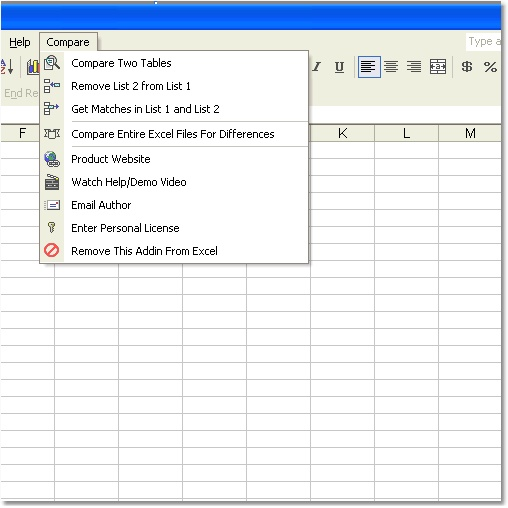Viewport: 508px width, 508px height.
Task: Click the Sort Ascending A-Z toolbar icon
Action: tap(7, 67)
